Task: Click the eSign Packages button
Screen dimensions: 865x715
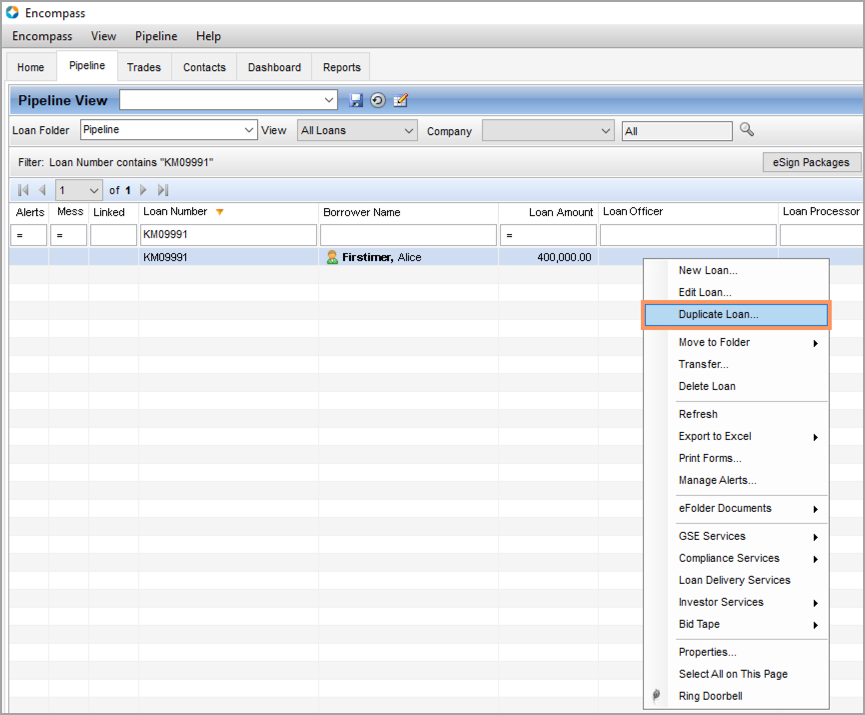Action: (811, 162)
